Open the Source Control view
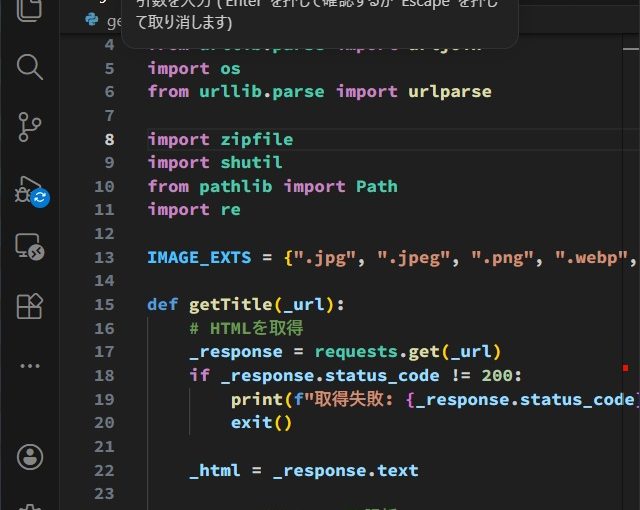This screenshot has height=510, width=640. click(x=29, y=127)
